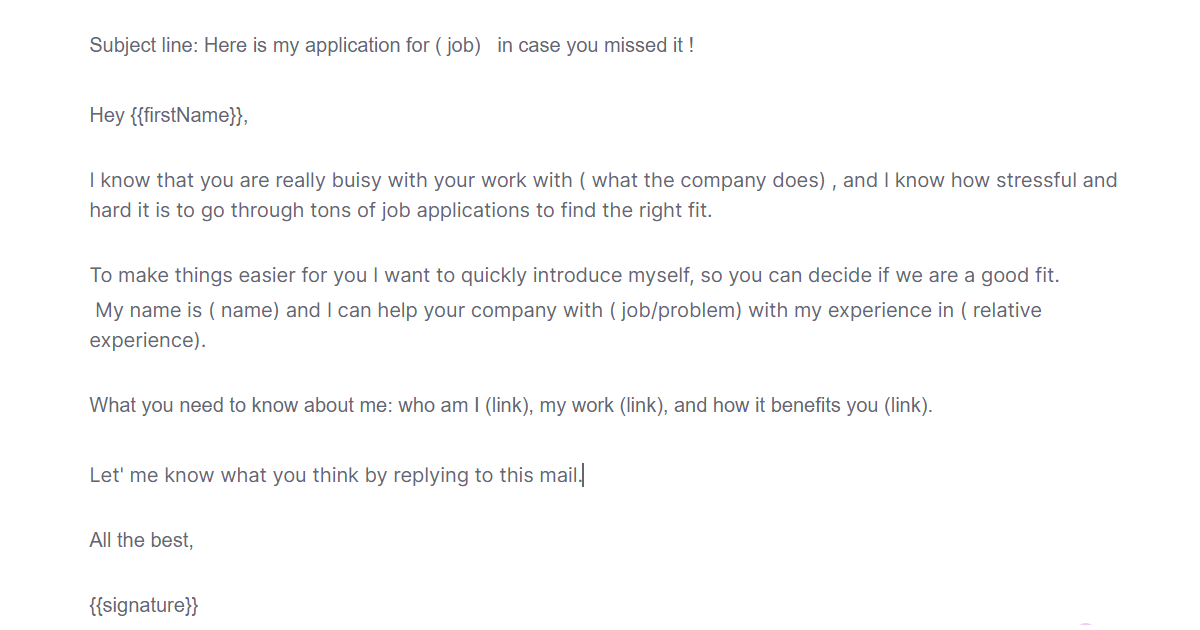Click the "( relative" placeholder text
The image size is (1200, 630).
pos(1000,310)
